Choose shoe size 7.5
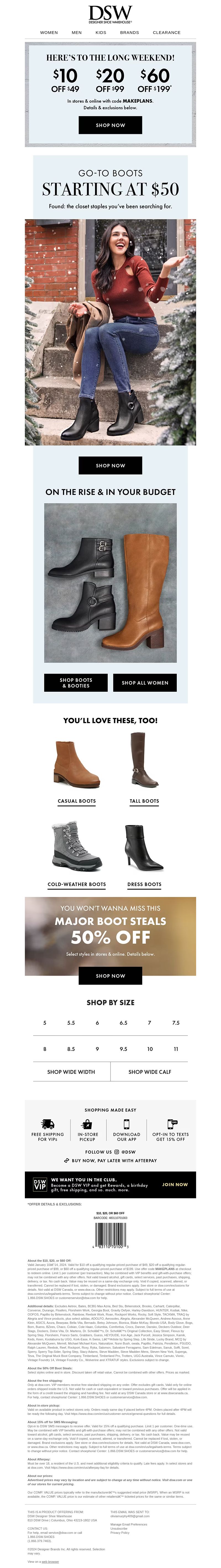Image resolution: width=221 pixels, height=1568 pixels. [176, 1023]
